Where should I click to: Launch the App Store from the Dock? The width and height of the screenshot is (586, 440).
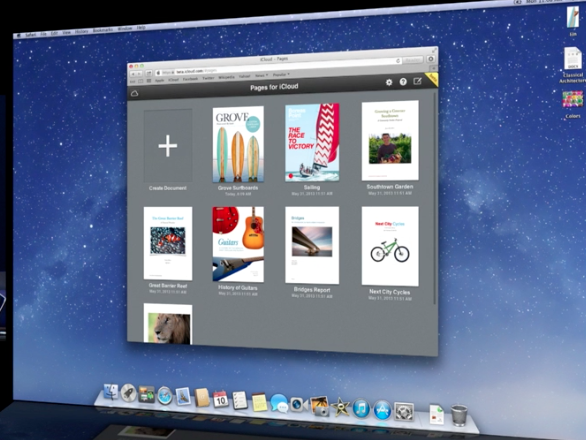382,410
